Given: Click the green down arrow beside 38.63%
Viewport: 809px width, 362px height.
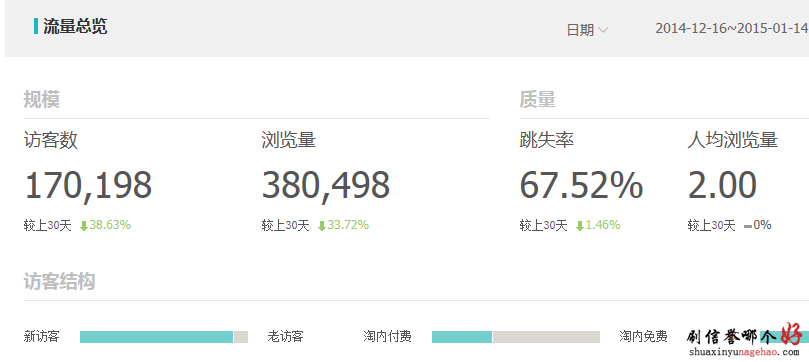Looking at the screenshot, I should click(84, 226).
